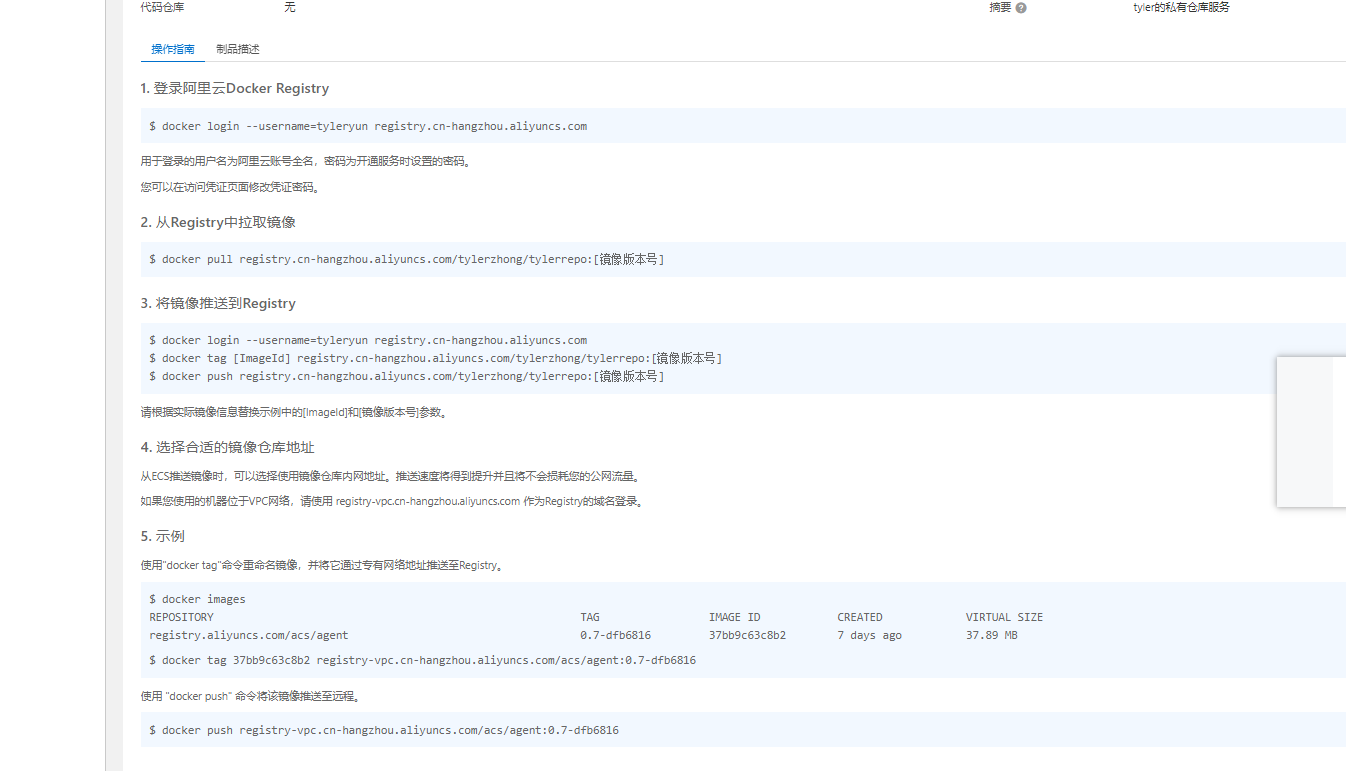Click the VIRTUAL SIZE column header

click(1004, 617)
